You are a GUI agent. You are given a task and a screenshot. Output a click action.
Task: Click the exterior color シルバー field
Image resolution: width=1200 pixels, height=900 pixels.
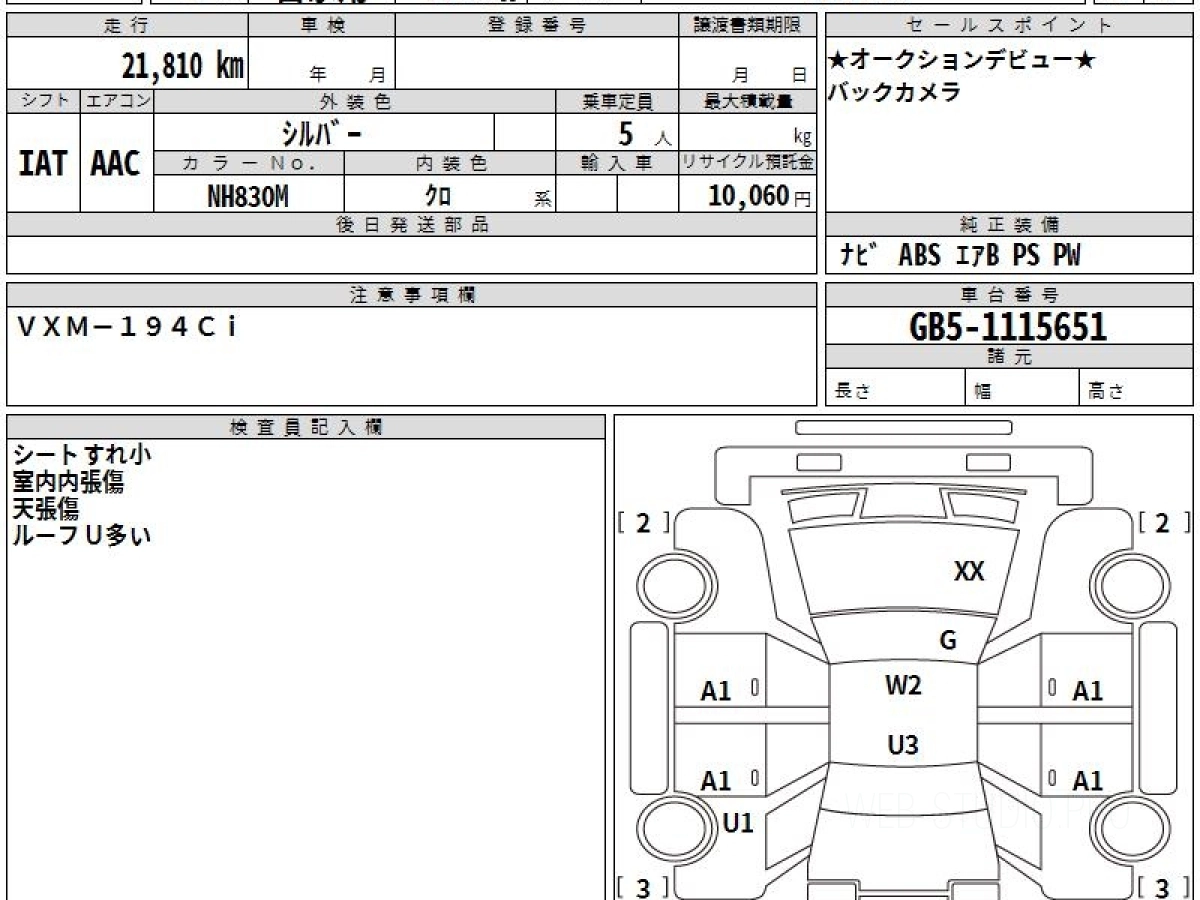coord(323,132)
